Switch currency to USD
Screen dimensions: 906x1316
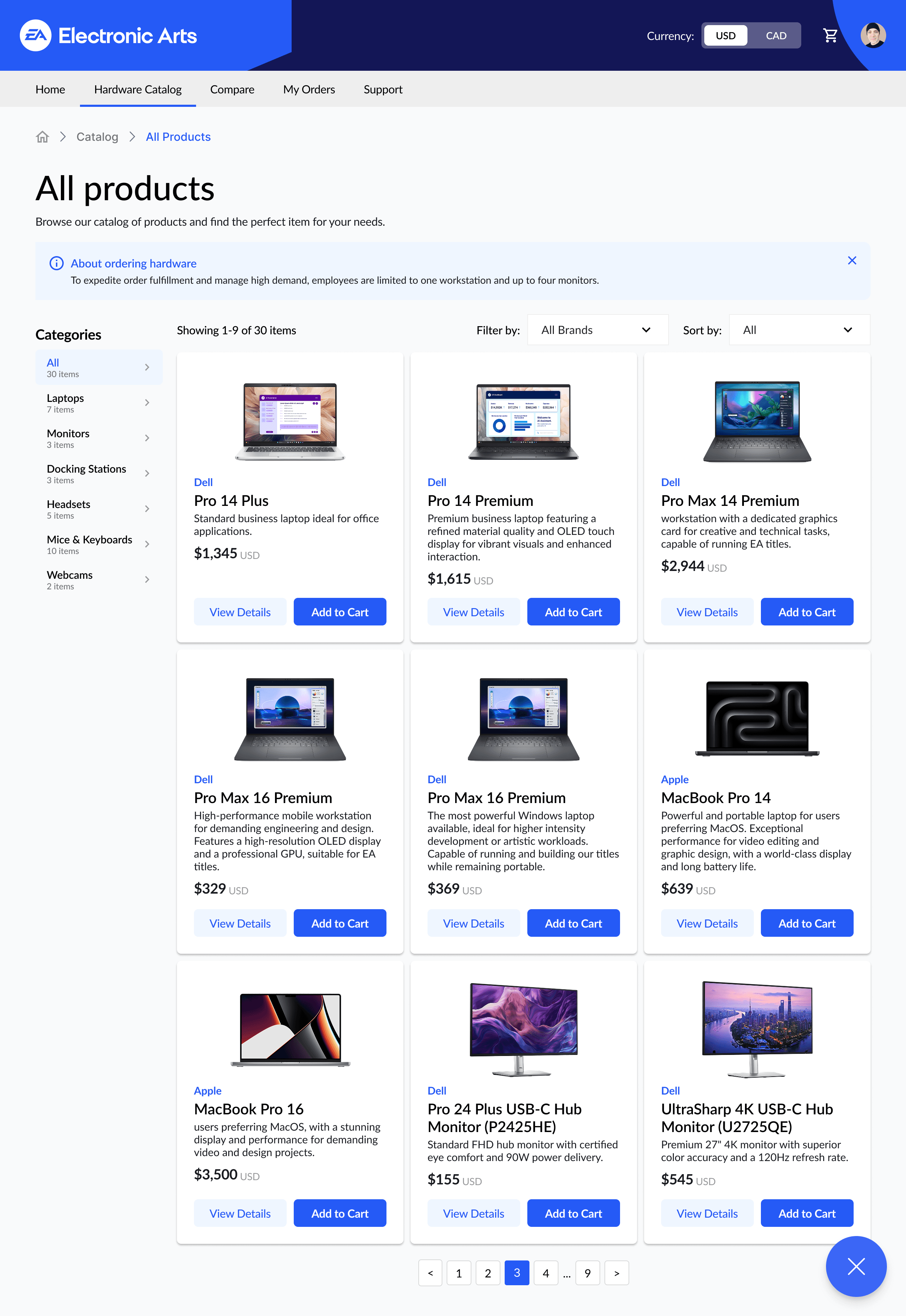726,36
